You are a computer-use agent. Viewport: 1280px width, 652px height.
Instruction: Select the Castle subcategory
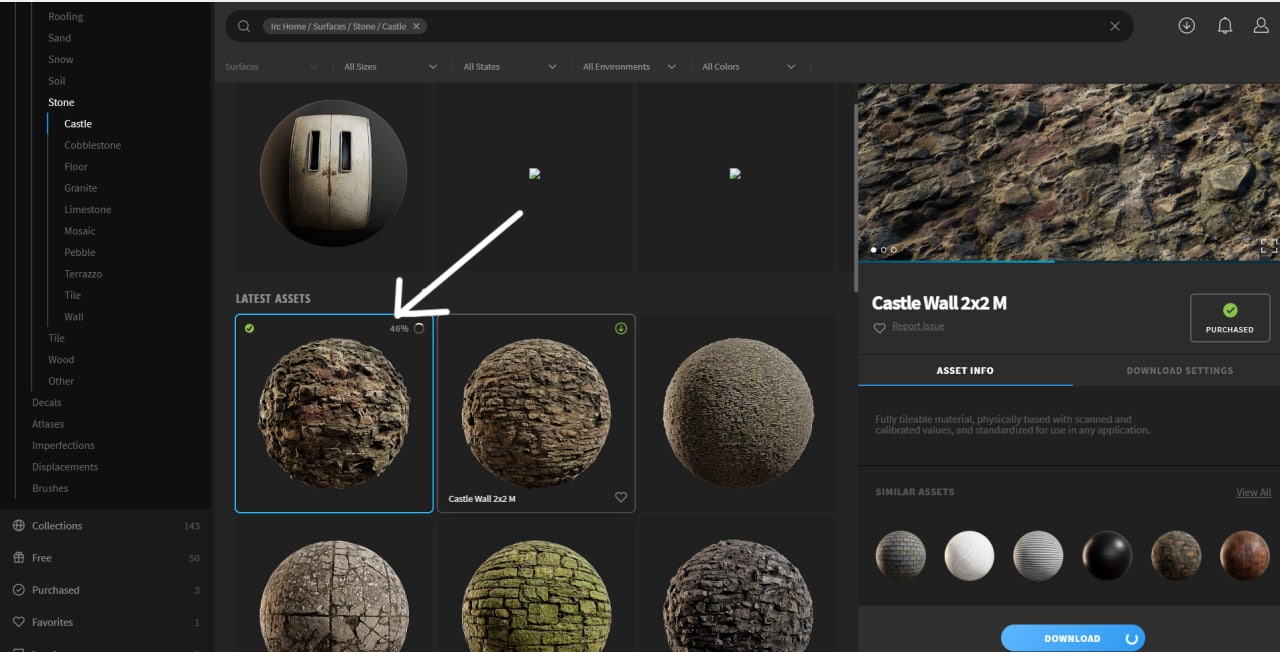tap(78, 124)
